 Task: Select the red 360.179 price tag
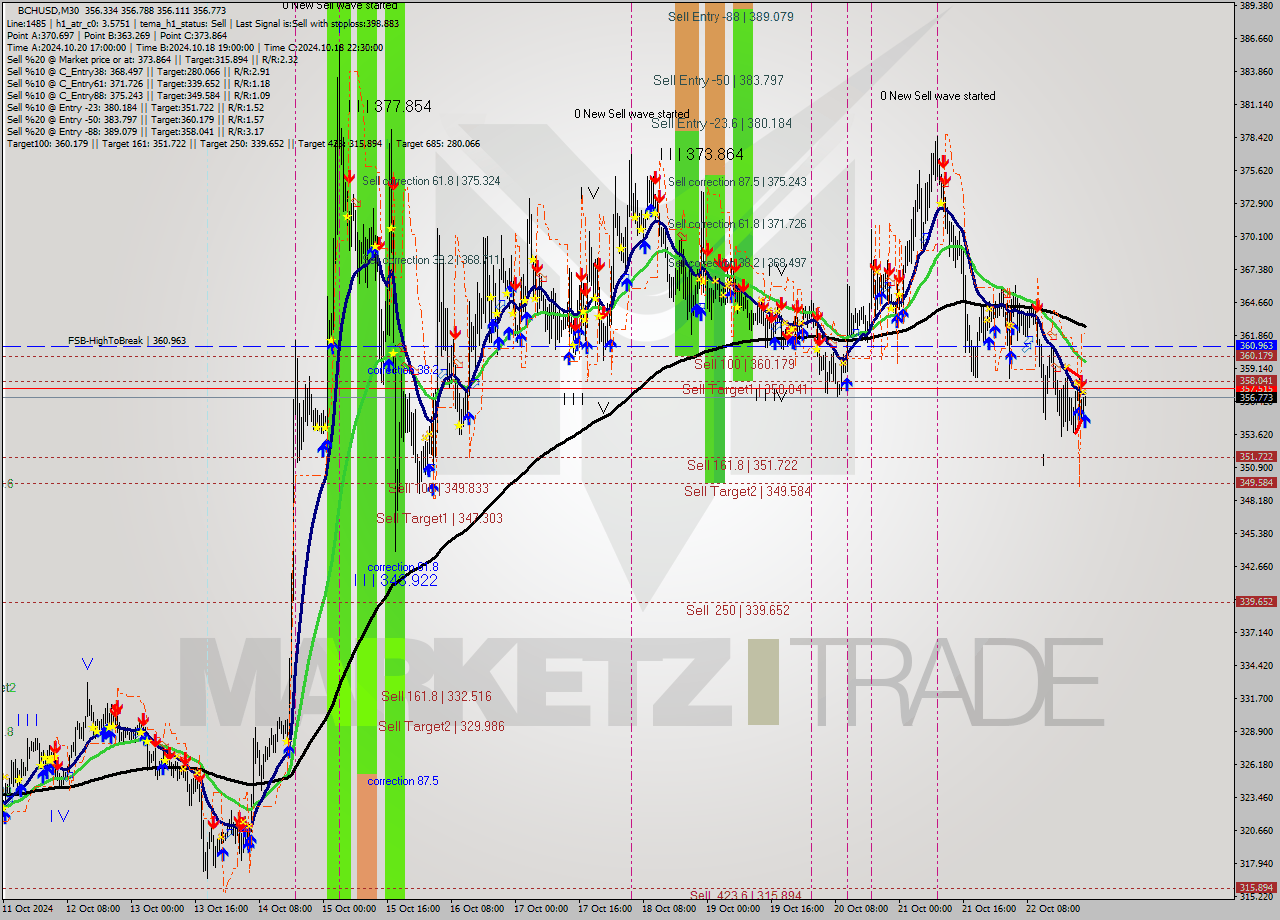pyautogui.click(x=1257, y=355)
